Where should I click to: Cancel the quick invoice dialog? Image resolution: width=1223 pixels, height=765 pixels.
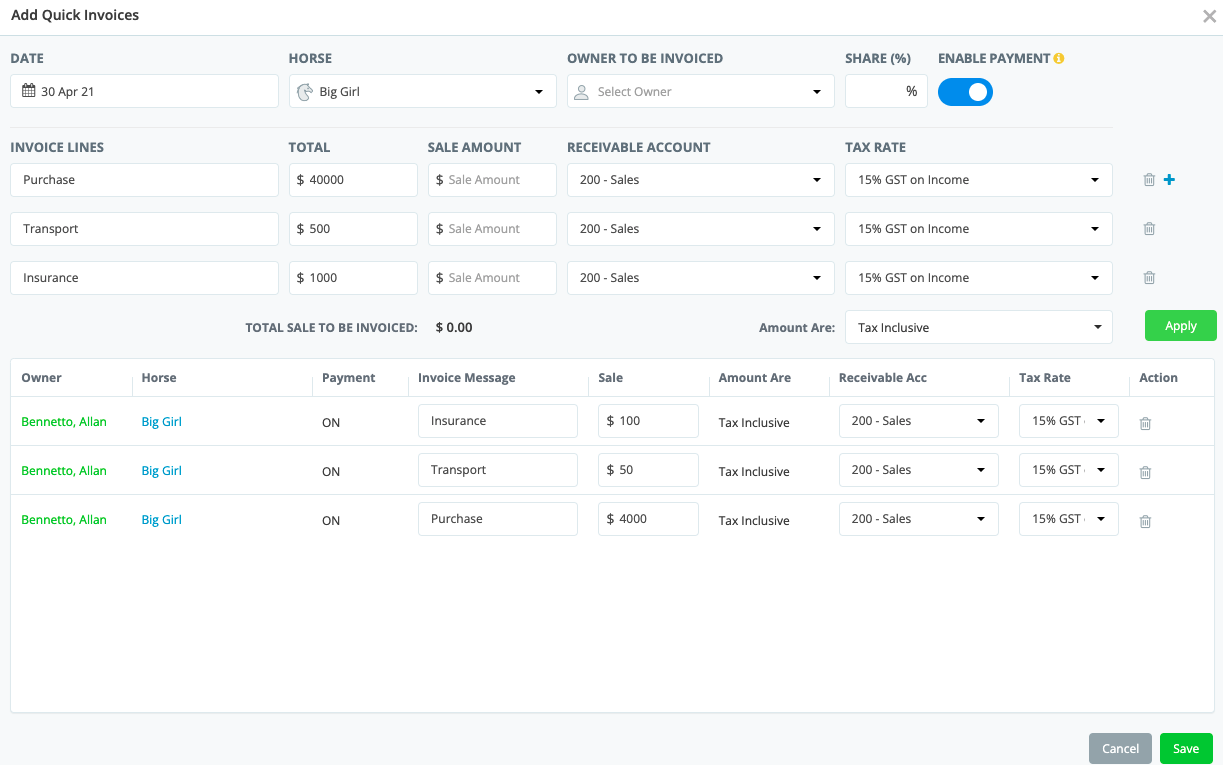click(1120, 749)
